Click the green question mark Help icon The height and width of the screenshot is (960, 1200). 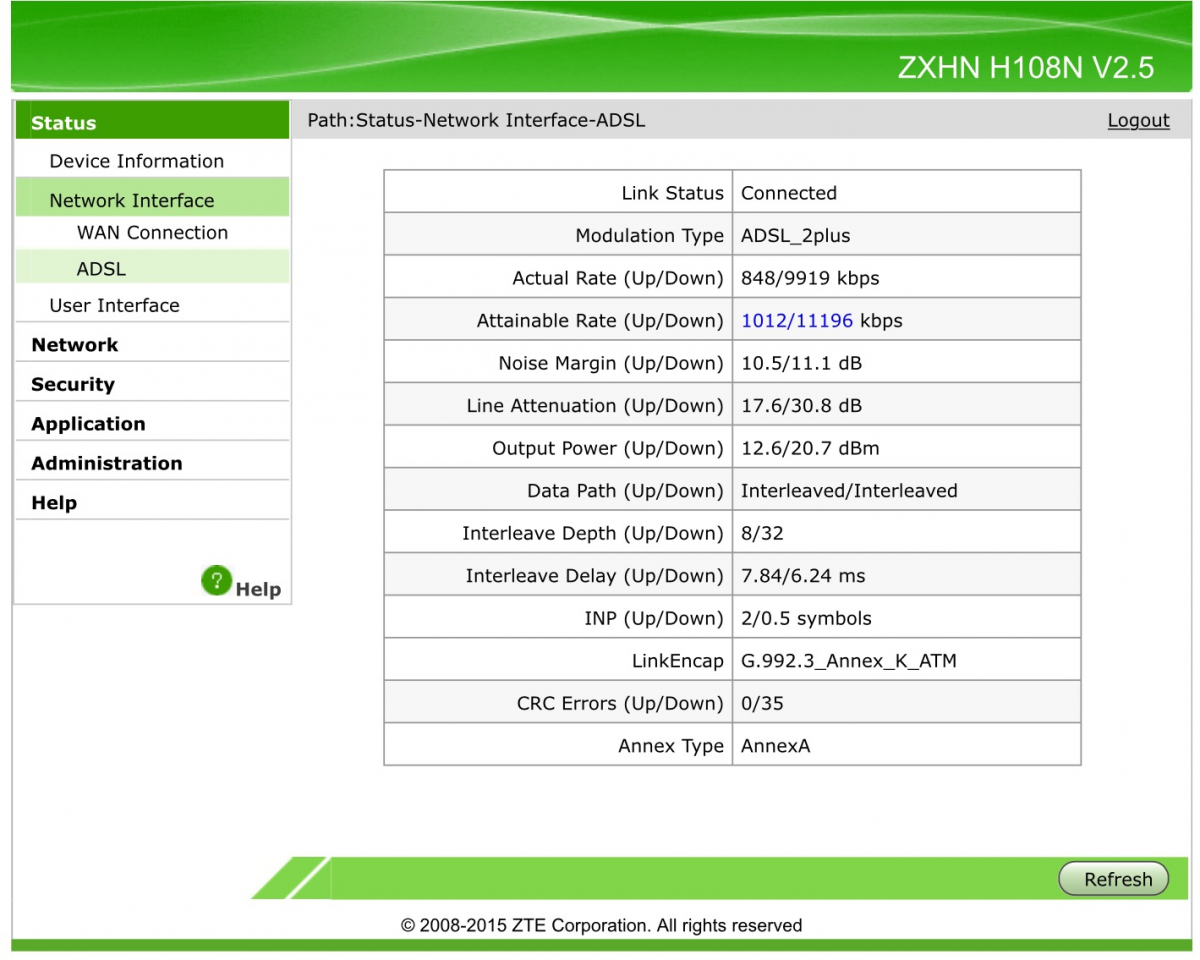(216, 581)
